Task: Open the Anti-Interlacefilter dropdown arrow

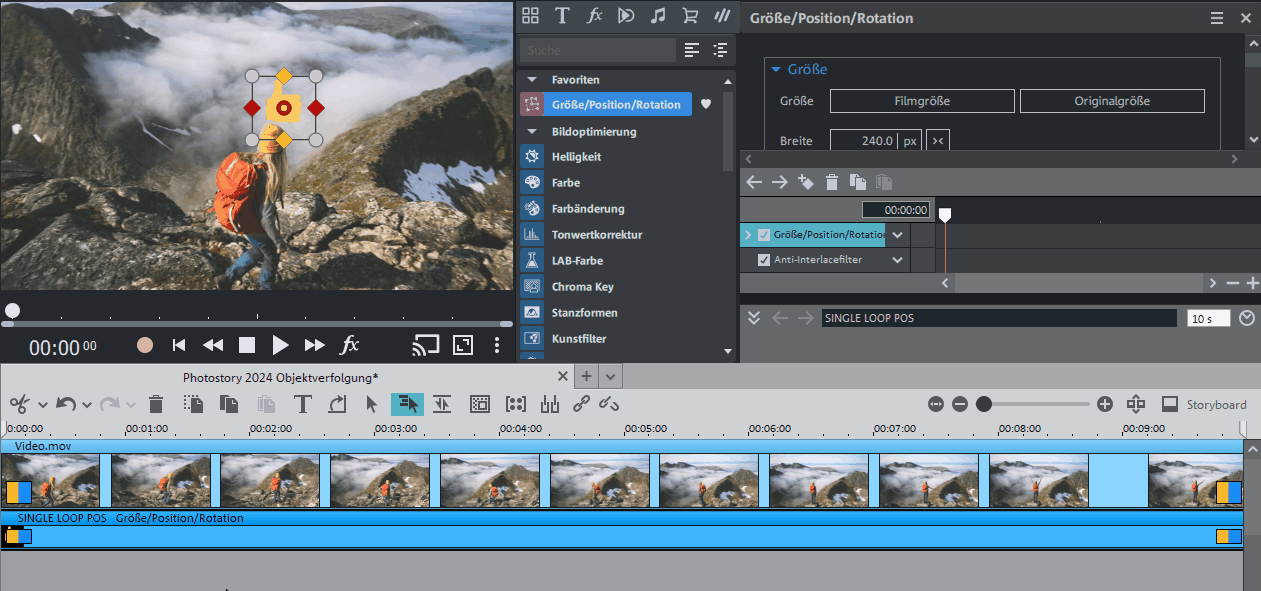Action: coord(897,260)
